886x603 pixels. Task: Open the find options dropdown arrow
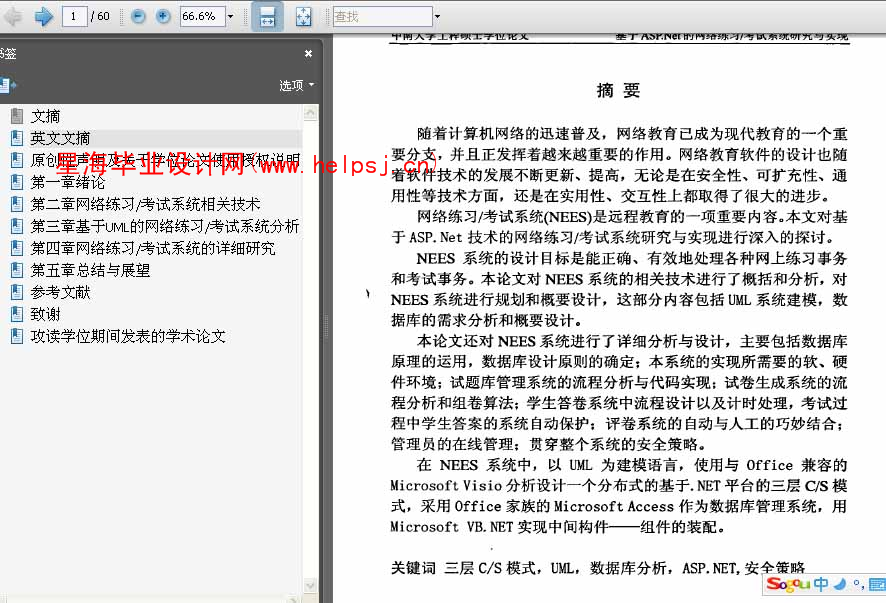click(437, 16)
